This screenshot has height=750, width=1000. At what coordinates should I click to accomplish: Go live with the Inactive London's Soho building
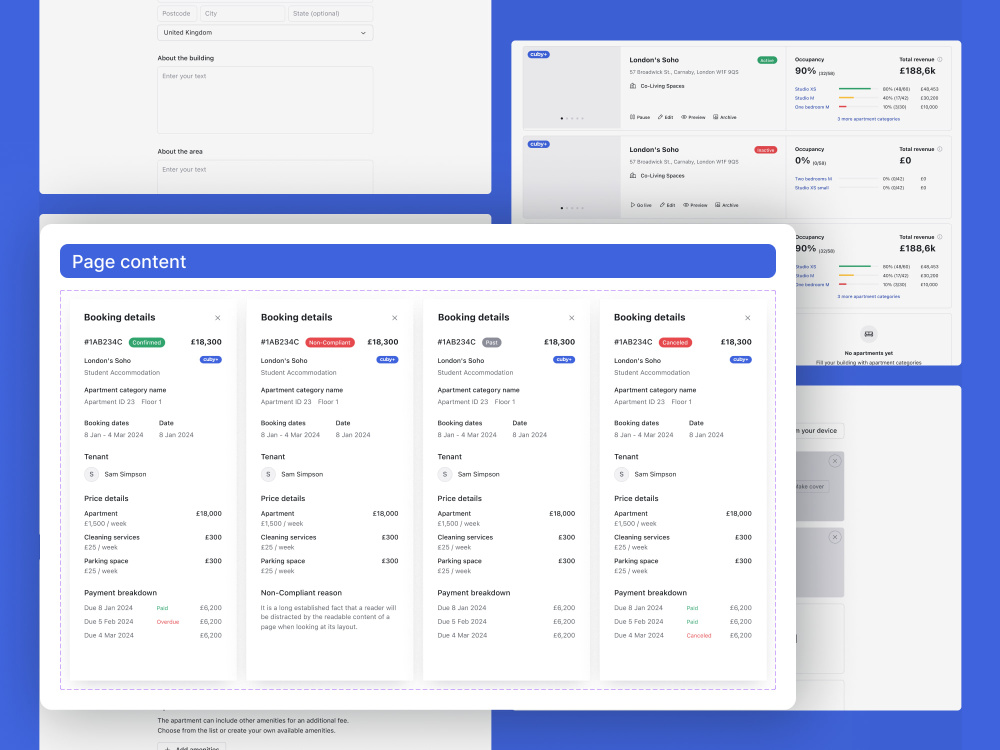(641, 205)
